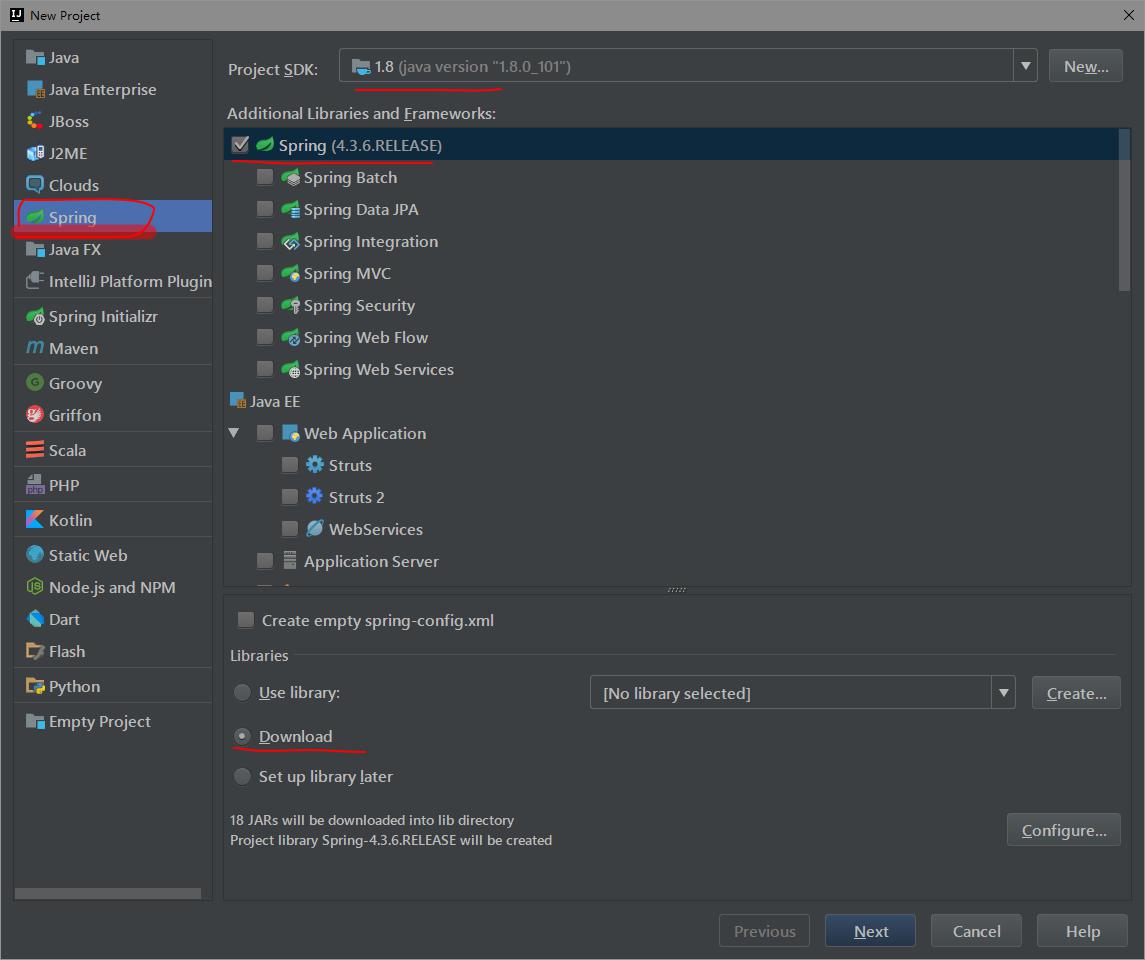Click the Node.js and NPM icon

tap(35, 587)
